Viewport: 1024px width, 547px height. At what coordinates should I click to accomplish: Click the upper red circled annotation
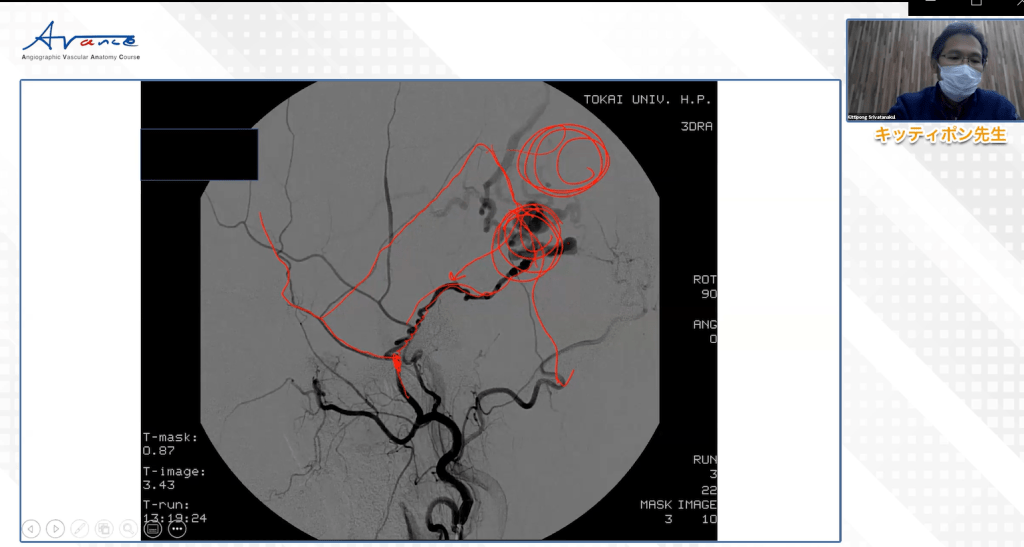pos(561,157)
